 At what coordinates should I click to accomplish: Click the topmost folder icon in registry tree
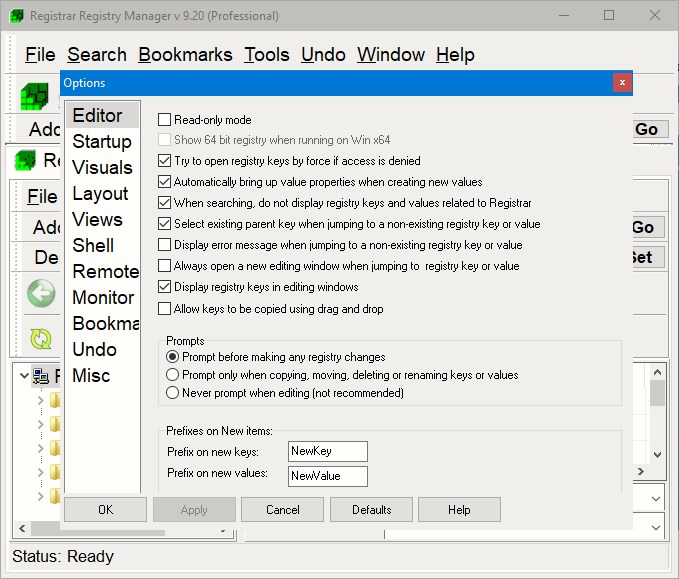[55, 401]
